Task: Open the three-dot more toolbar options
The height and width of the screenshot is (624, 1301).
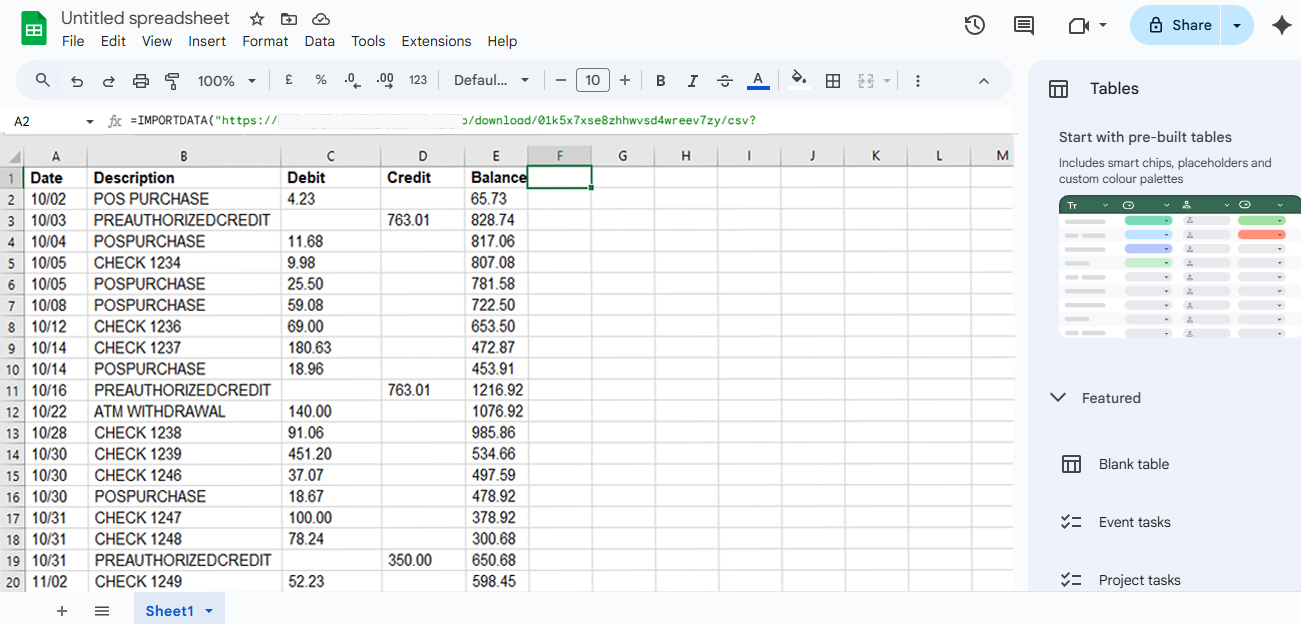Action: point(918,81)
